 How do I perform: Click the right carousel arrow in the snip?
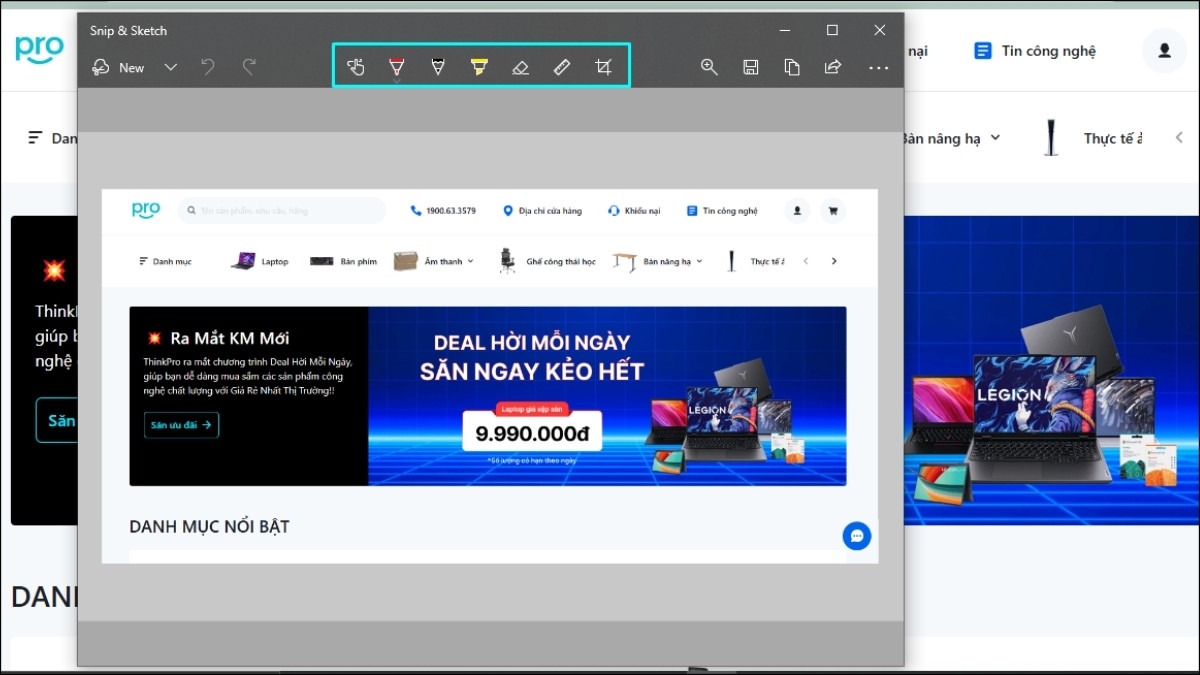pyautogui.click(x=834, y=261)
